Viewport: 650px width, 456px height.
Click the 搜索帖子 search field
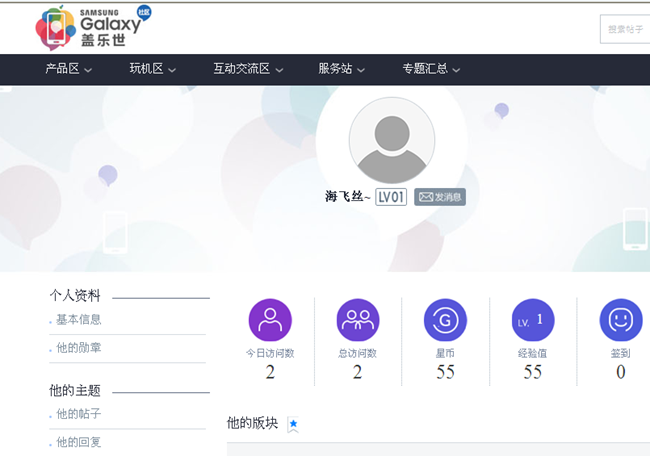pos(625,29)
